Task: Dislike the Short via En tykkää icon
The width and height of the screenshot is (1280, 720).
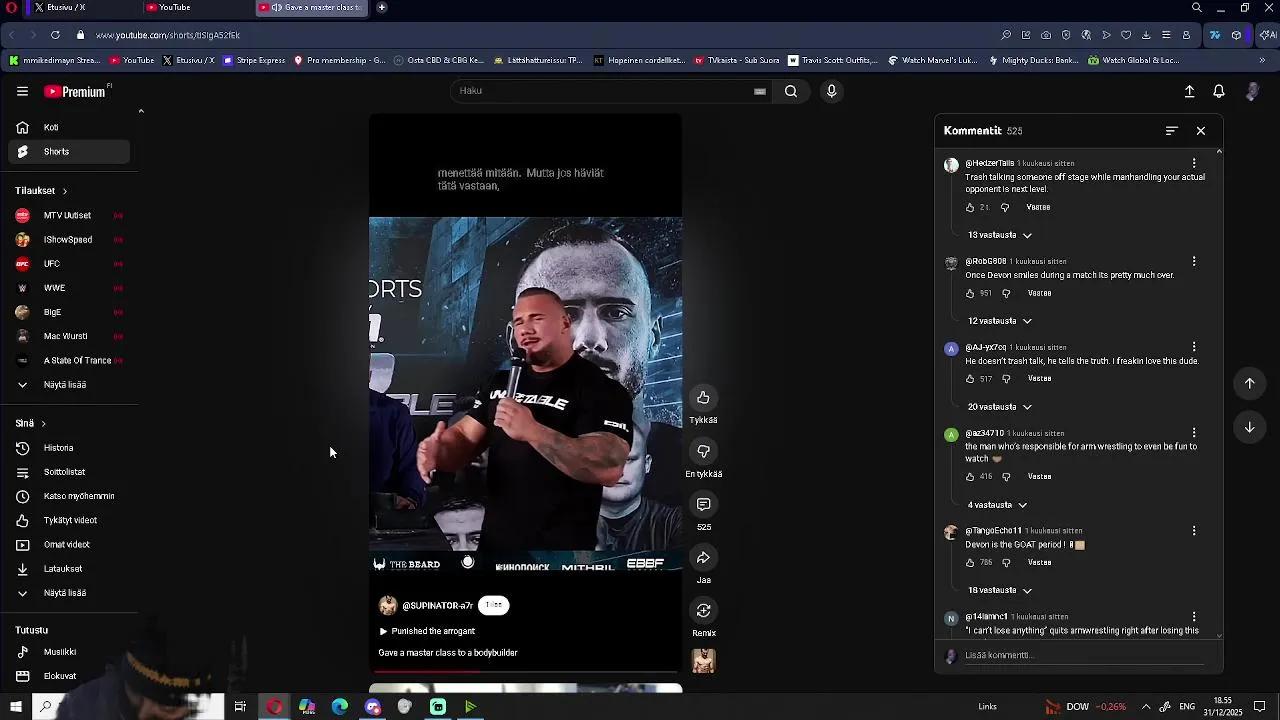Action: (703, 452)
